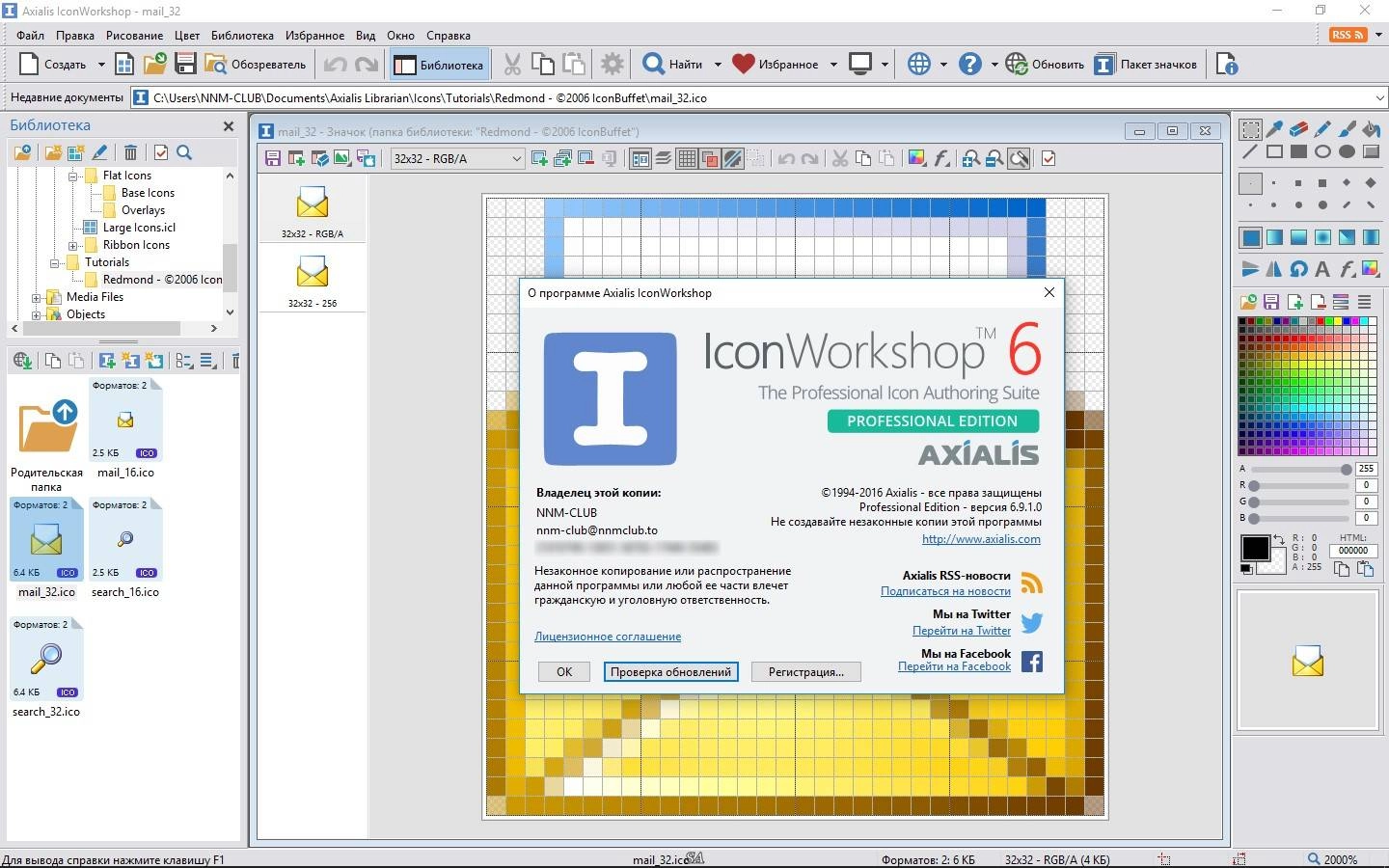Screen dimensions: 1389x868
Task: Select the Brush tool
Action: click(1347, 129)
